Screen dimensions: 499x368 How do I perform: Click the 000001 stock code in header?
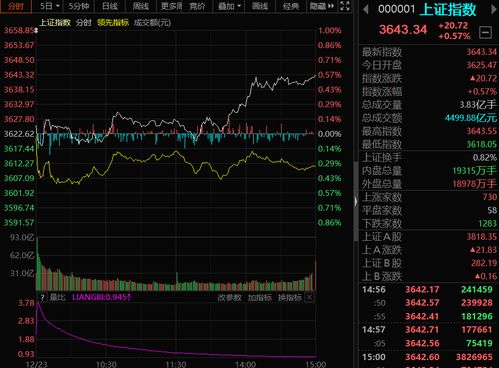click(397, 9)
